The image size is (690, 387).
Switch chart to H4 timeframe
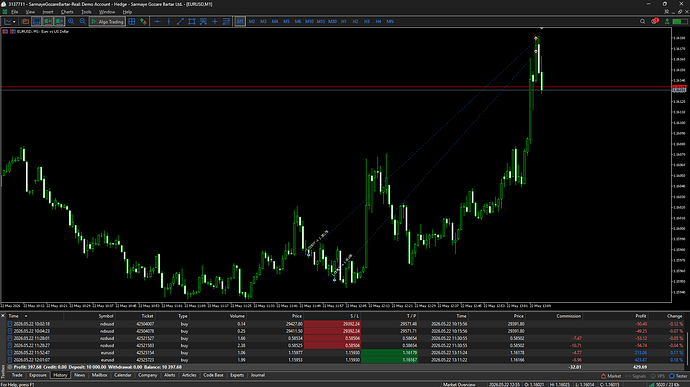click(x=378, y=21)
